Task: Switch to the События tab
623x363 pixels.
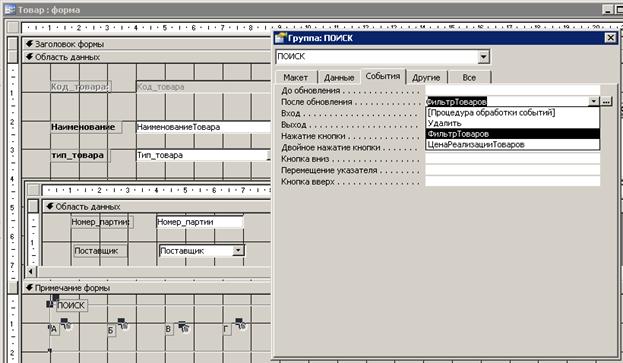Action: tap(383, 76)
